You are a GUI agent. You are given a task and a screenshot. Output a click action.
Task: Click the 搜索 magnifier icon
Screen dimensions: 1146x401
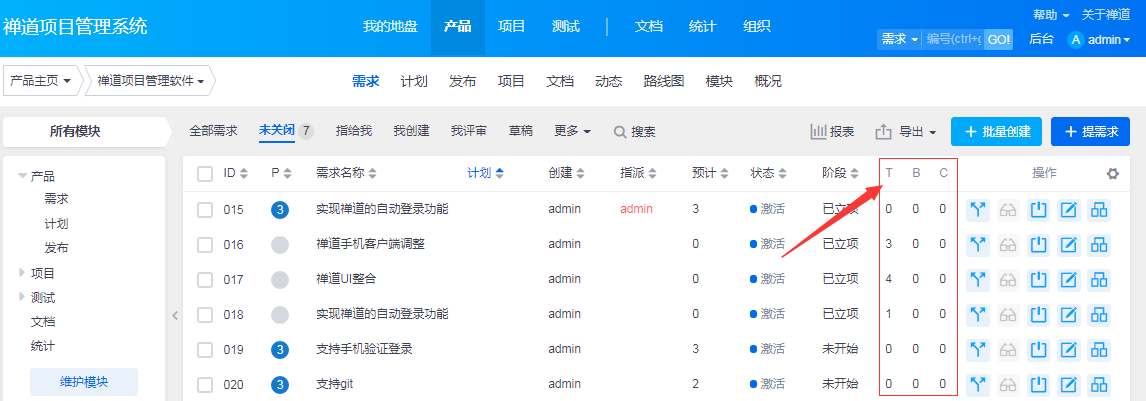click(x=620, y=132)
